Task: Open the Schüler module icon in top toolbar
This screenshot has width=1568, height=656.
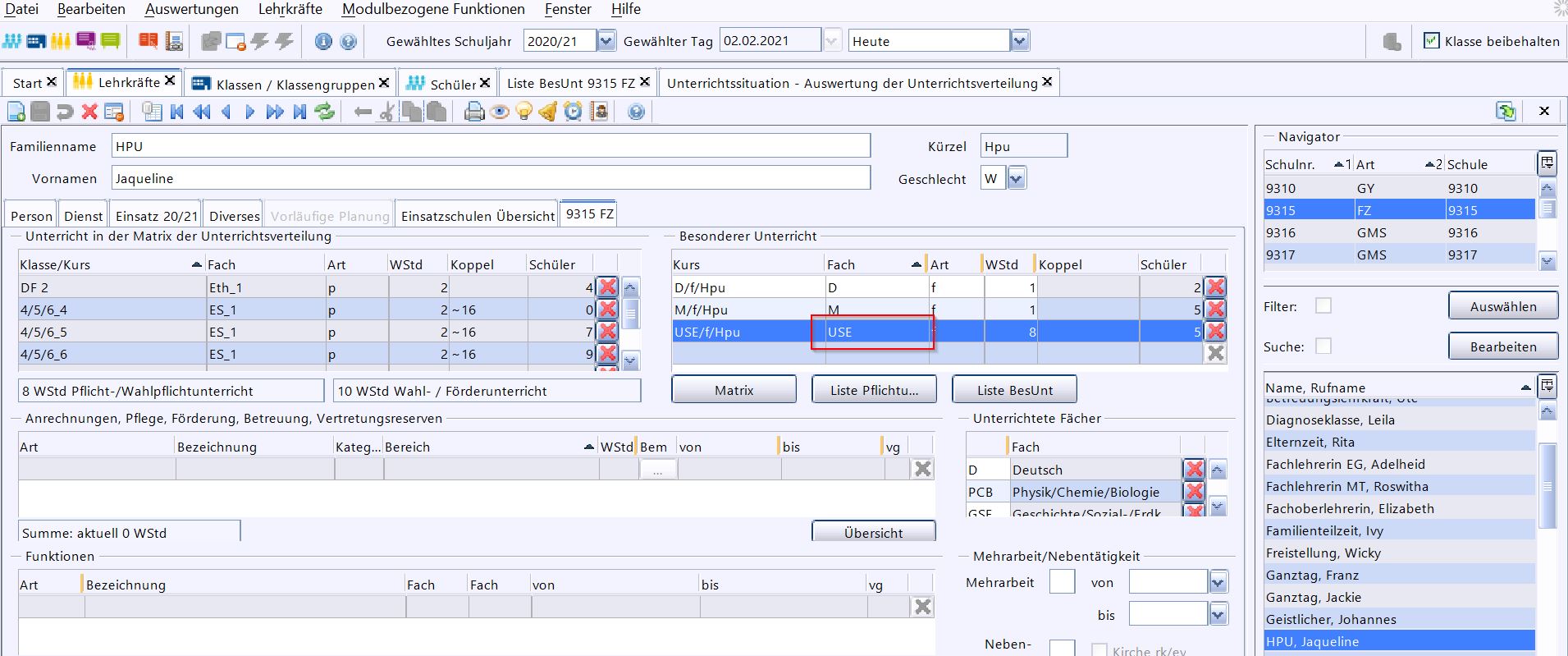Action: (x=12, y=41)
